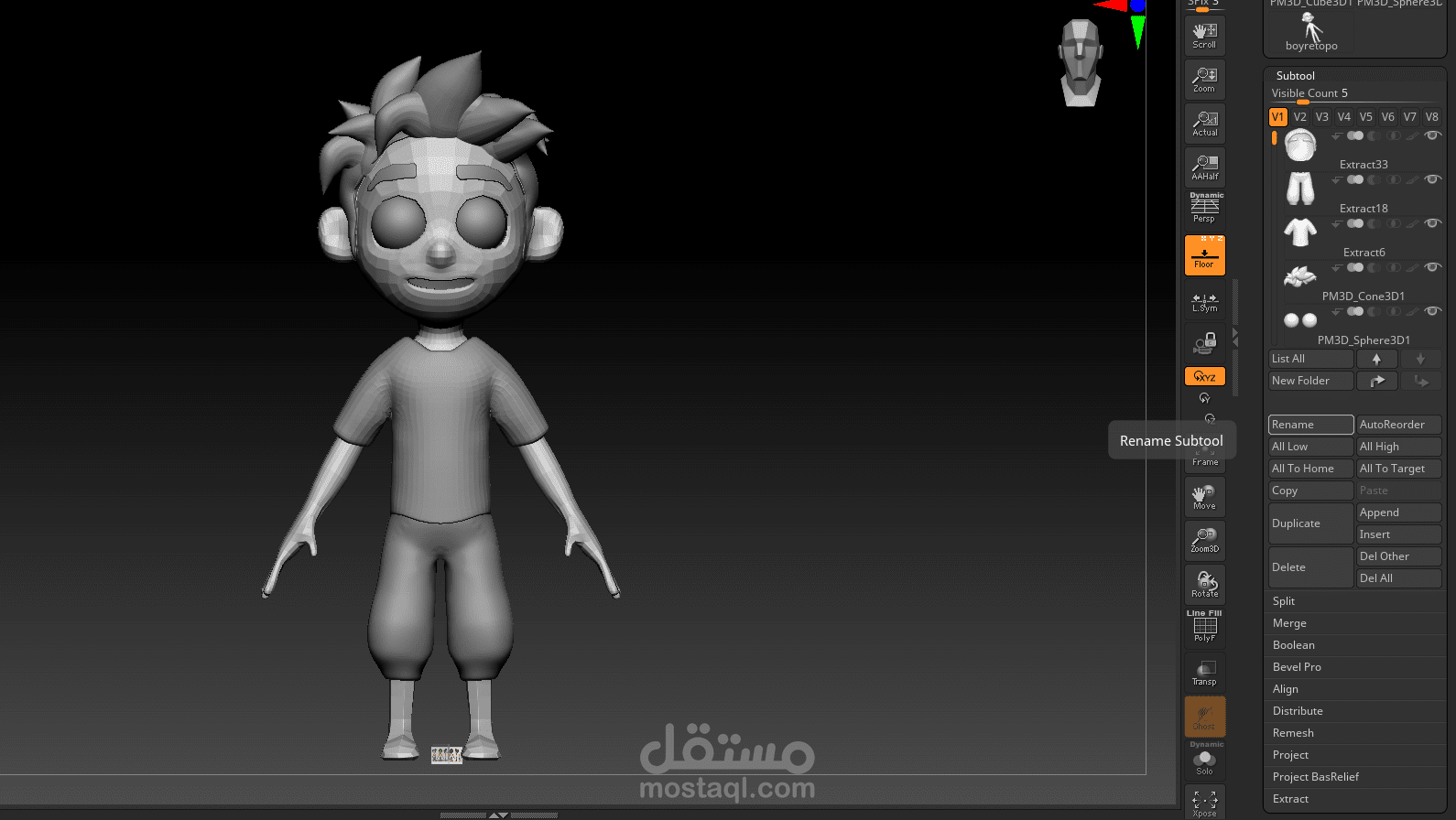
Task: Switch to the V4 visibility set
Action: [x=1343, y=117]
